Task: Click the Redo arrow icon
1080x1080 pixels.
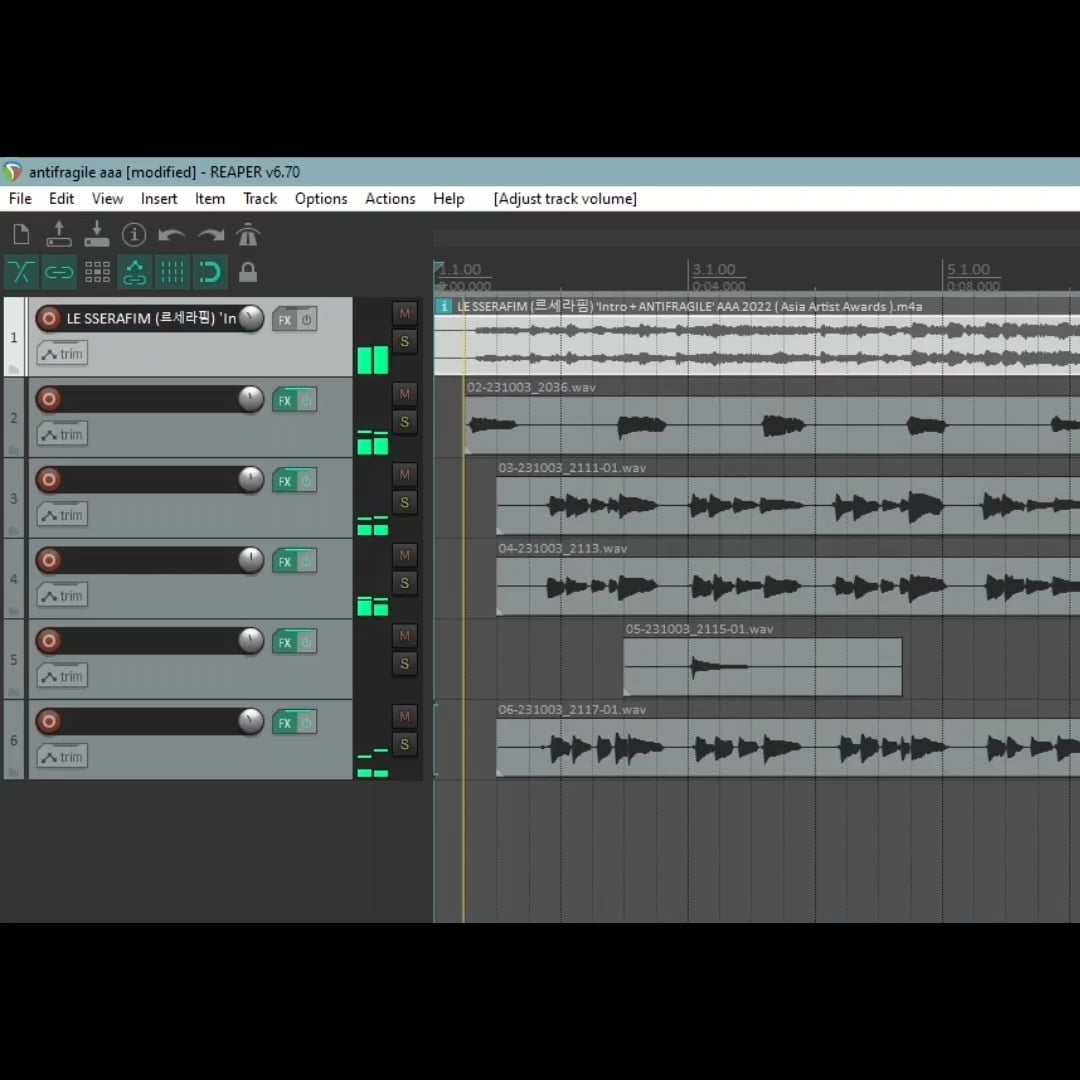Action: (x=210, y=235)
